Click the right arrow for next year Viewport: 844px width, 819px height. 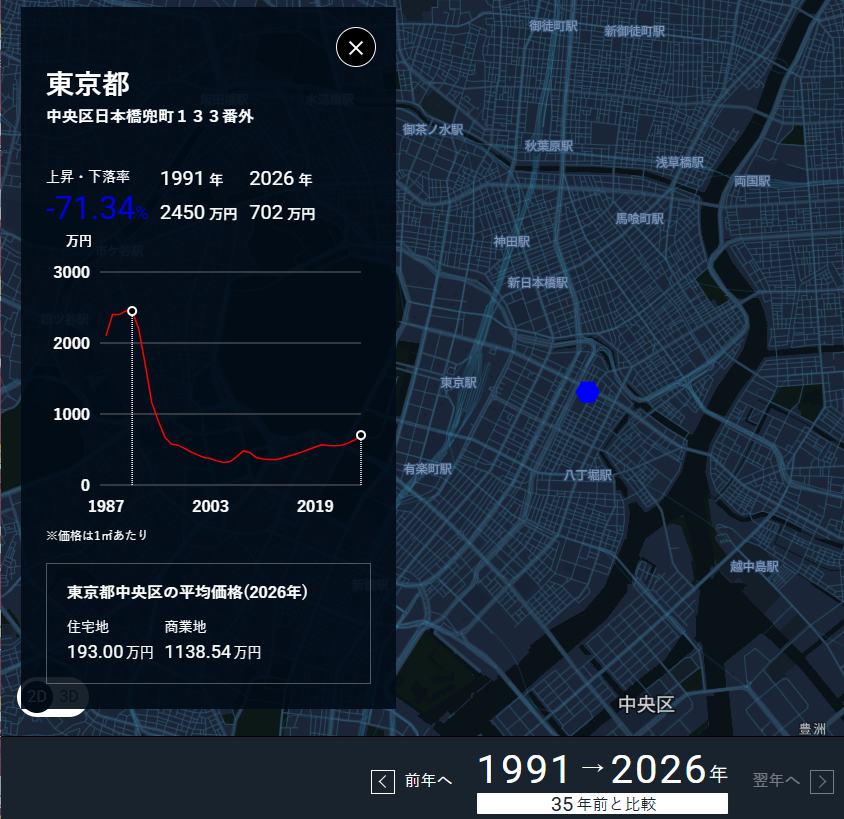822,781
